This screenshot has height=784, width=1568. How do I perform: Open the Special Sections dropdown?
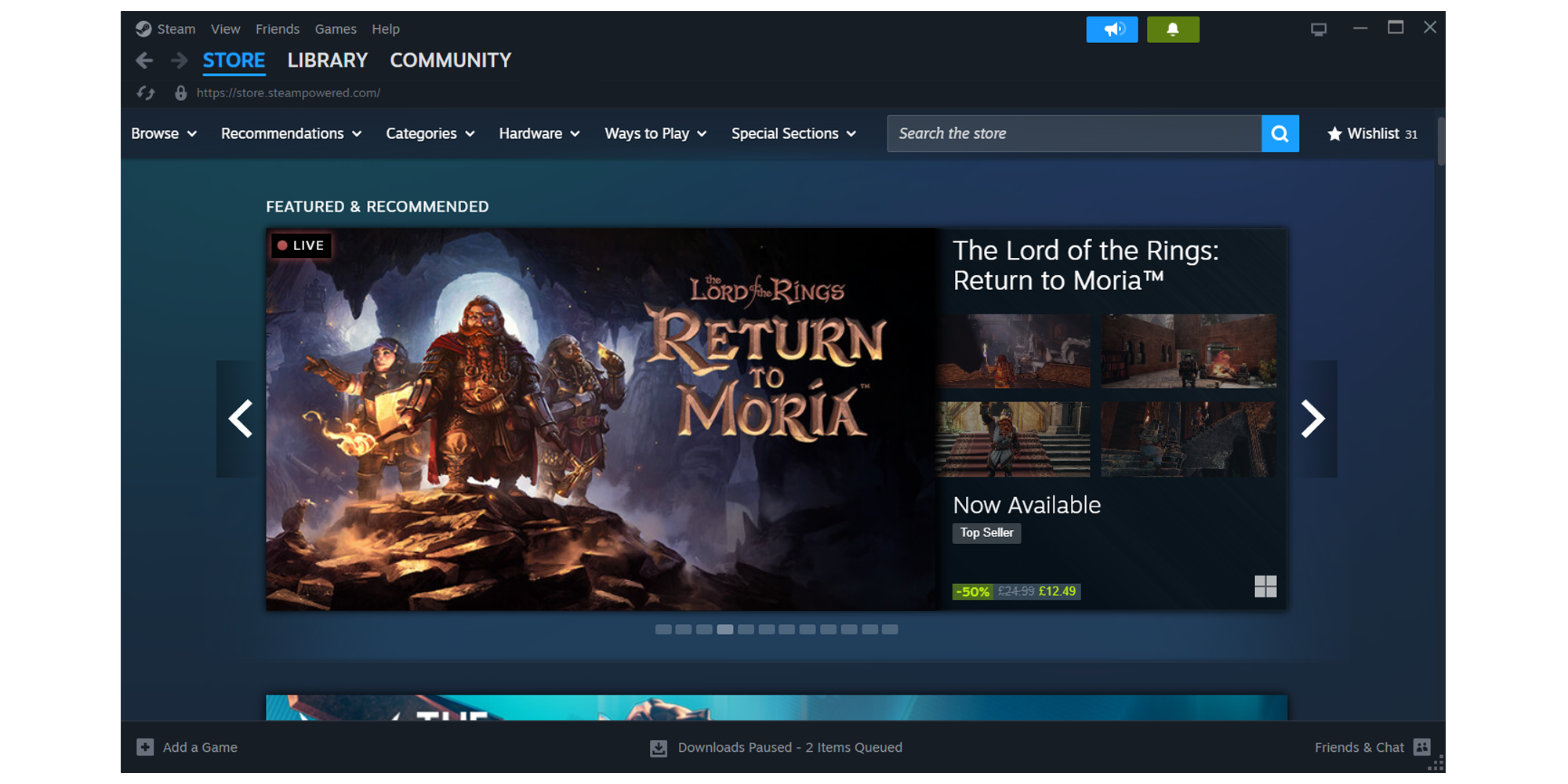tap(793, 133)
